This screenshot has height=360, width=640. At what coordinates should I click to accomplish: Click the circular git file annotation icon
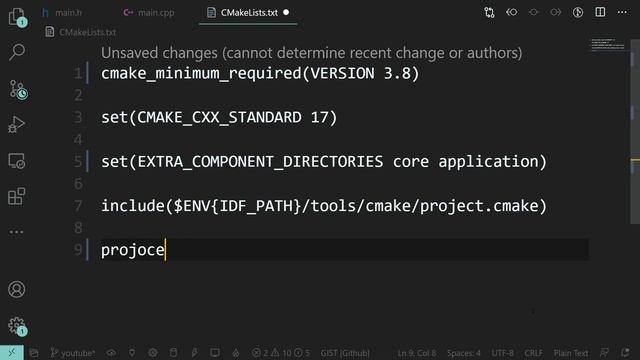pos(578,12)
